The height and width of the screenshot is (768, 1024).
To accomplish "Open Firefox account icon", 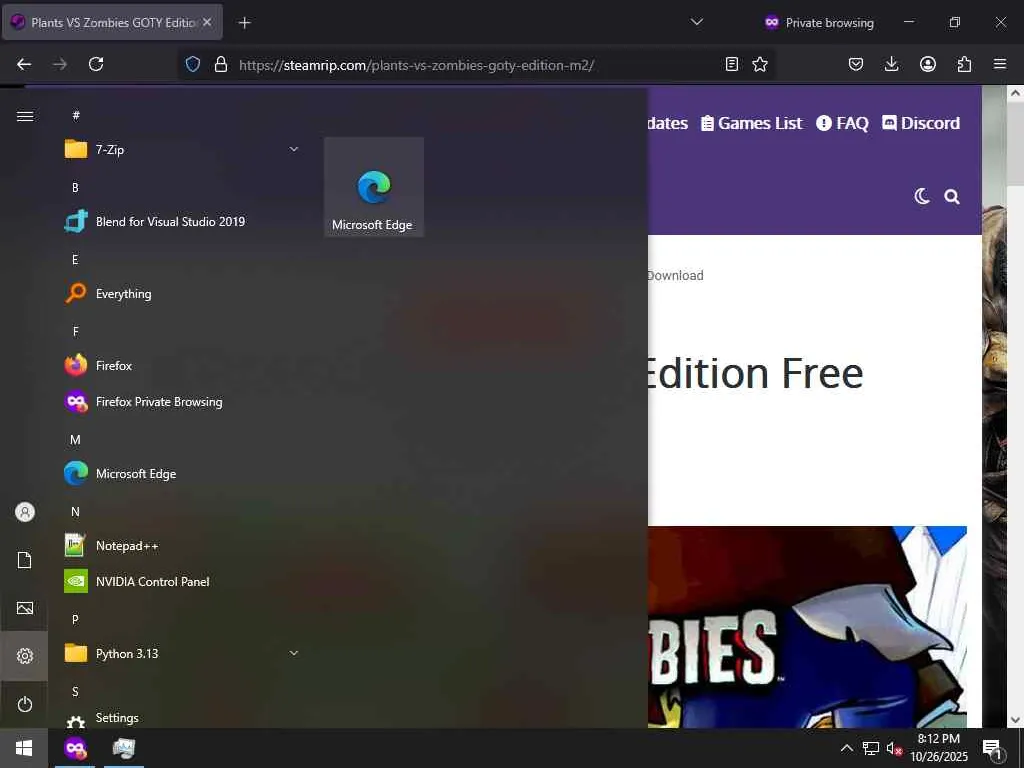I will [928, 64].
